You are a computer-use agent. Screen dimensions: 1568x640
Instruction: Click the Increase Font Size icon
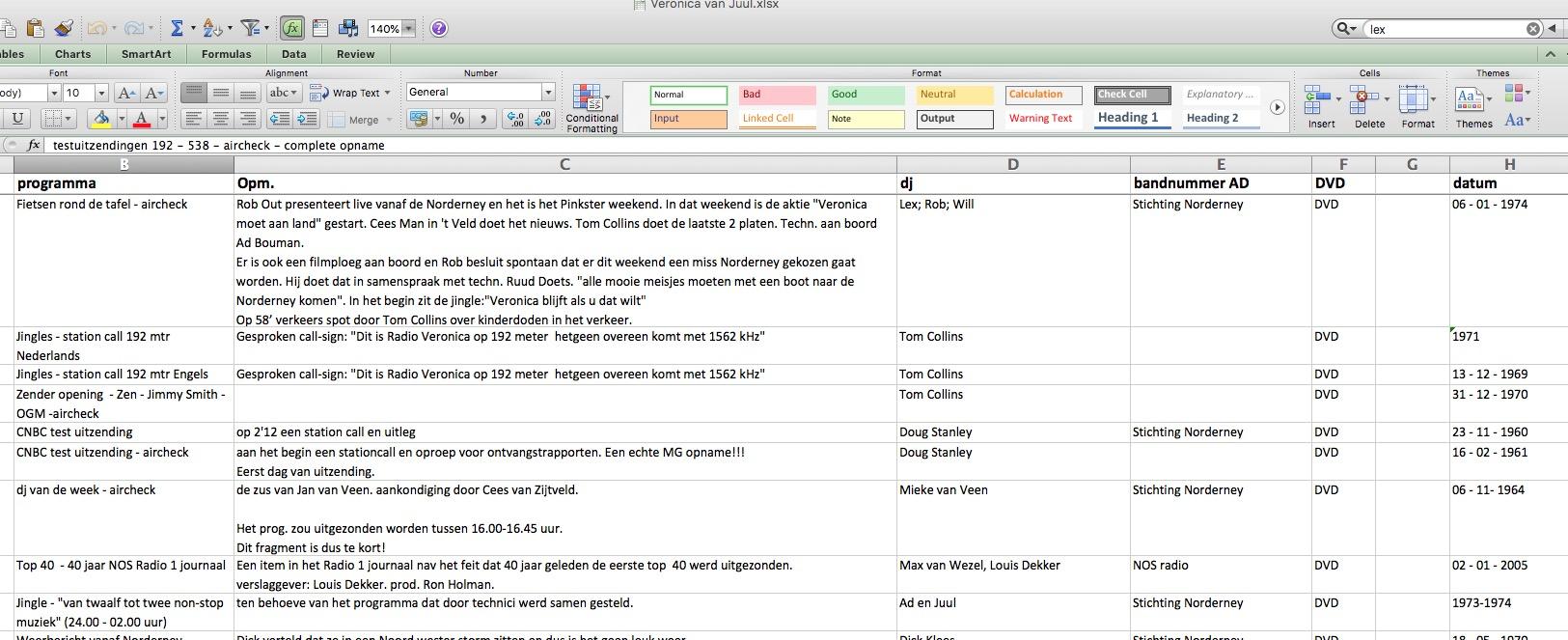click(x=126, y=94)
